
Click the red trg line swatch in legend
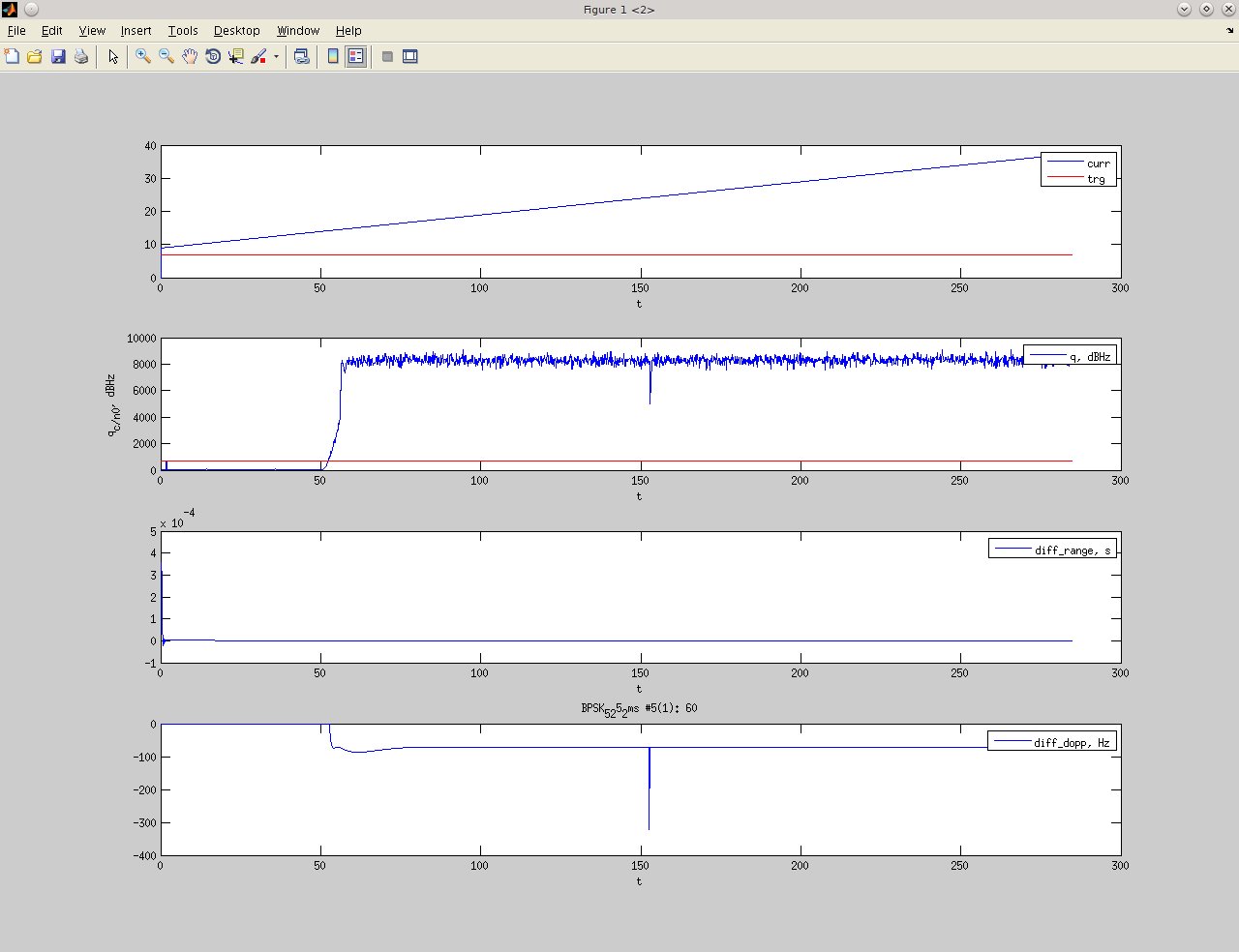(x=1065, y=178)
